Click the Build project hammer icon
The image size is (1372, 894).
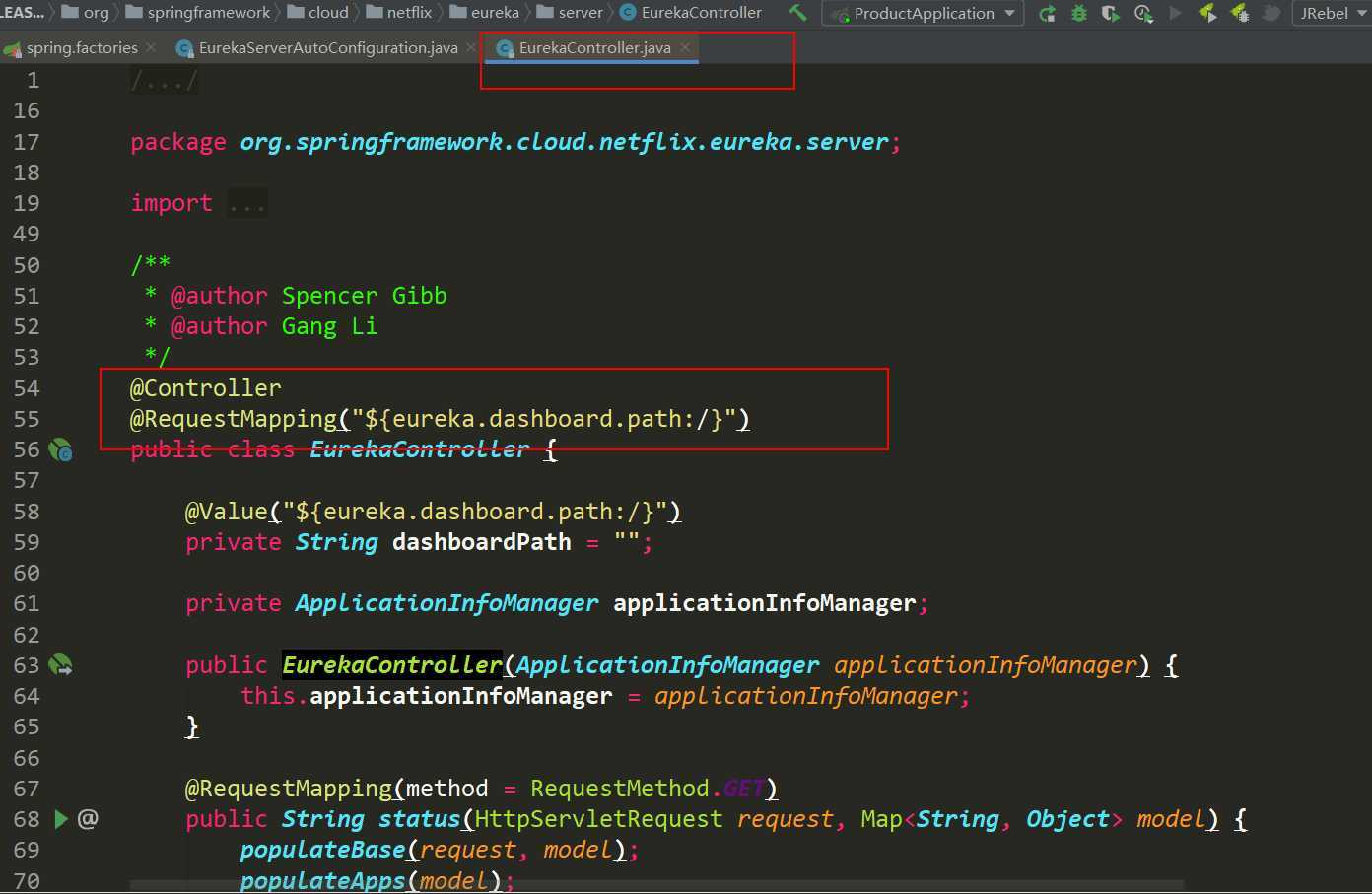[x=797, y=13]
